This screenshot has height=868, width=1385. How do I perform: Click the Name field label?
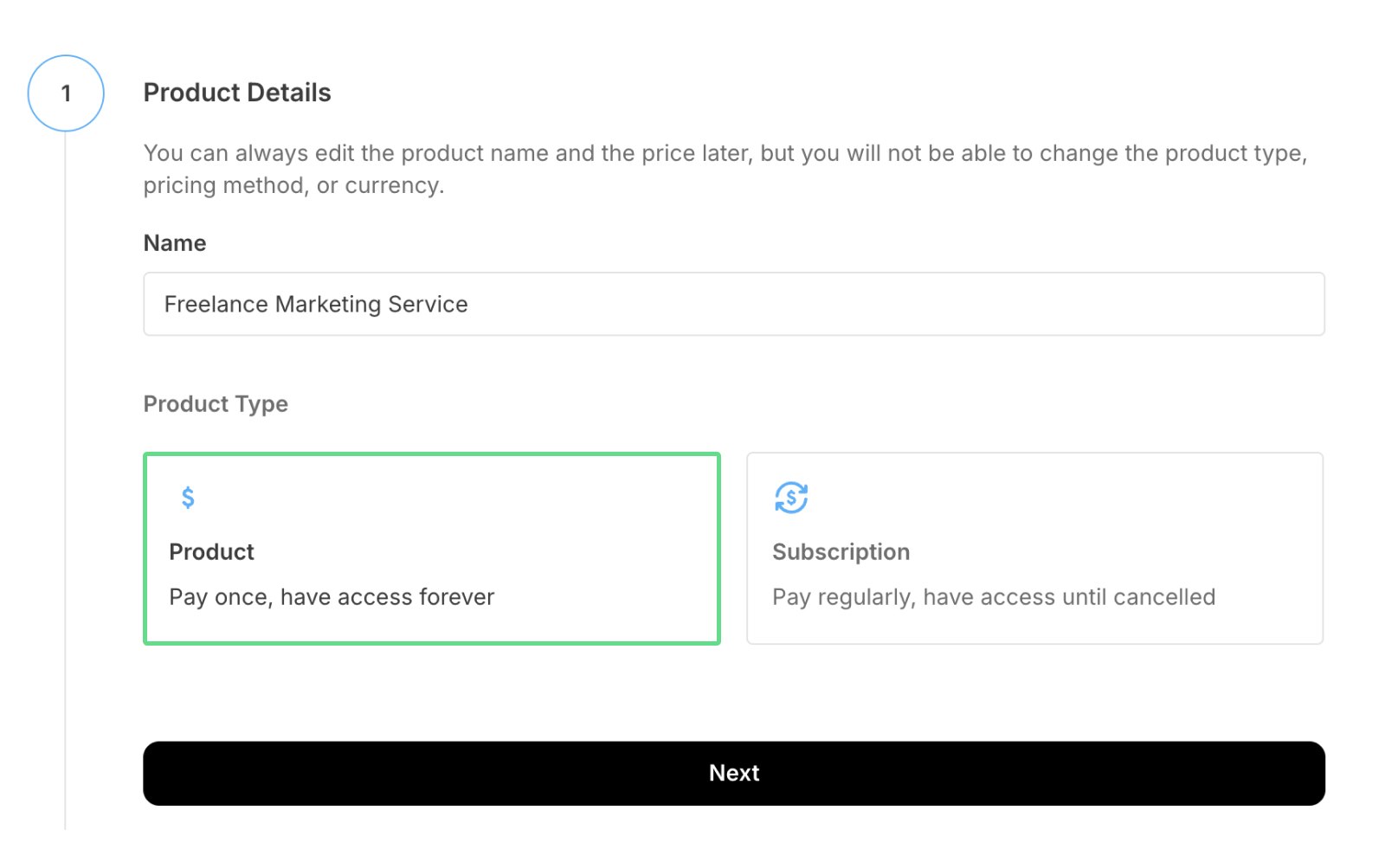coord(175,243)
